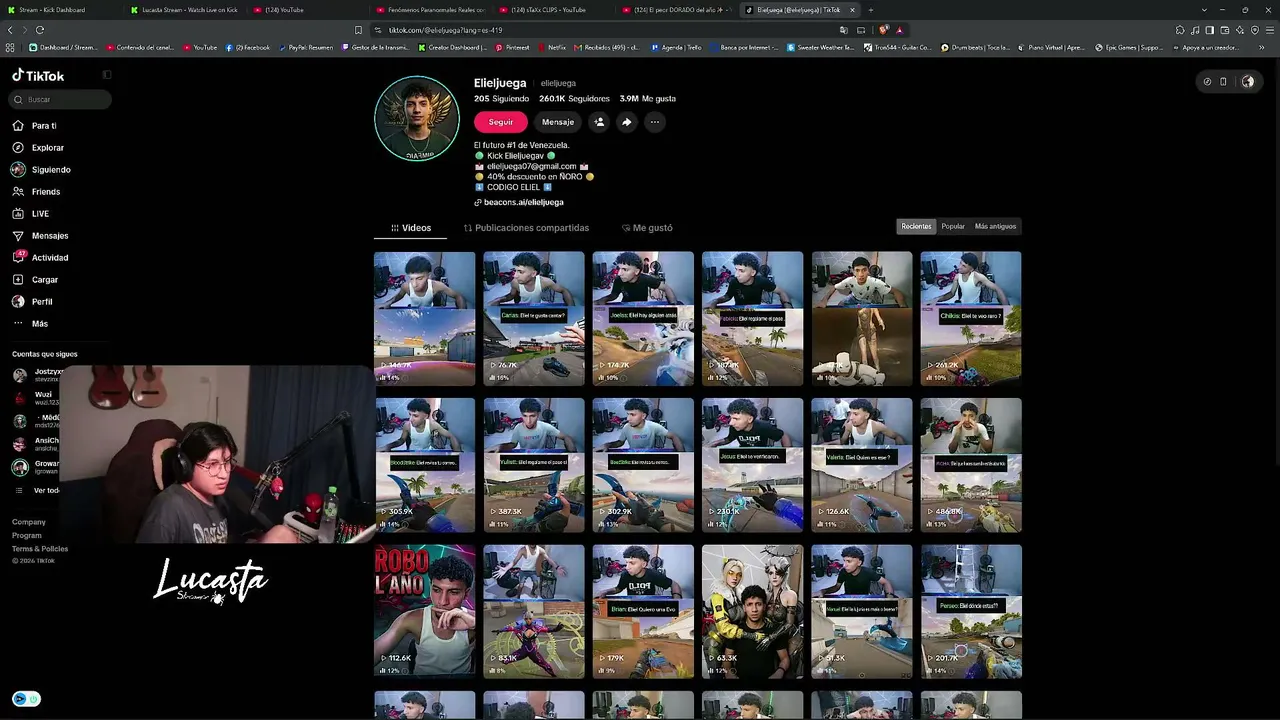
Task: Share the Elieljuega profile
Action: coord(626,122)
